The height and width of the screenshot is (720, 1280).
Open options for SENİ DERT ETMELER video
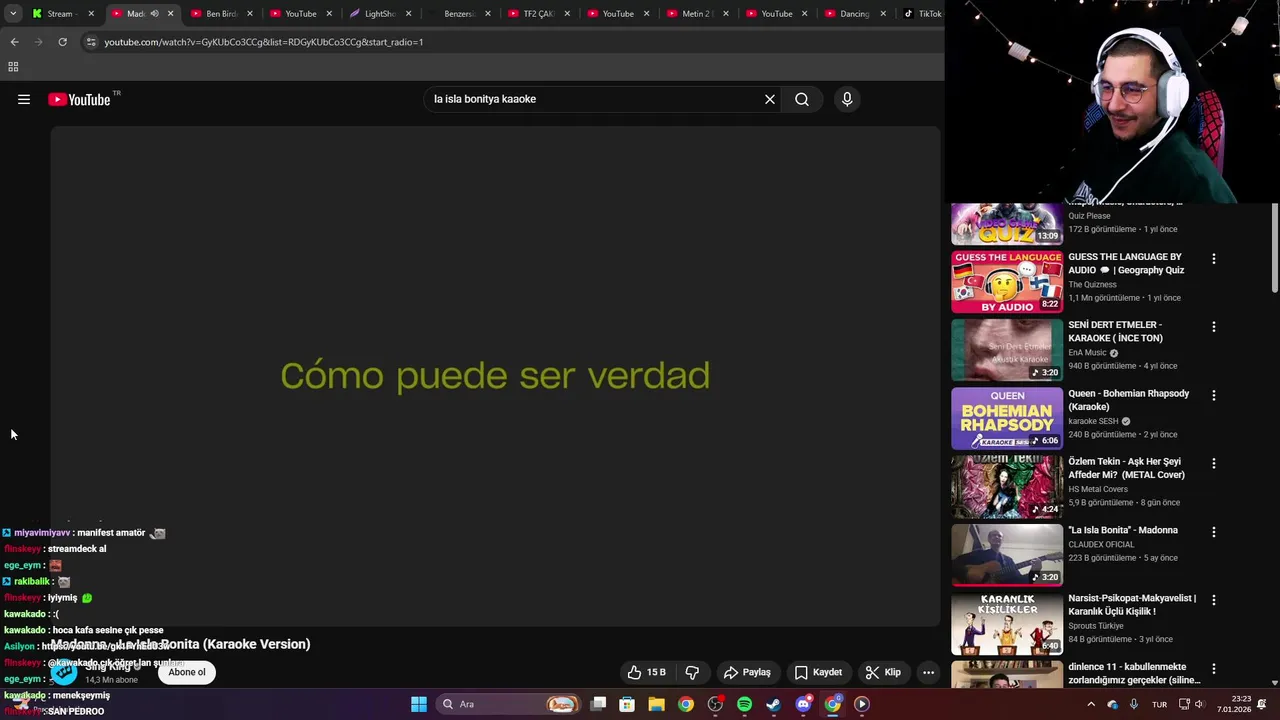pos(1214,327)
